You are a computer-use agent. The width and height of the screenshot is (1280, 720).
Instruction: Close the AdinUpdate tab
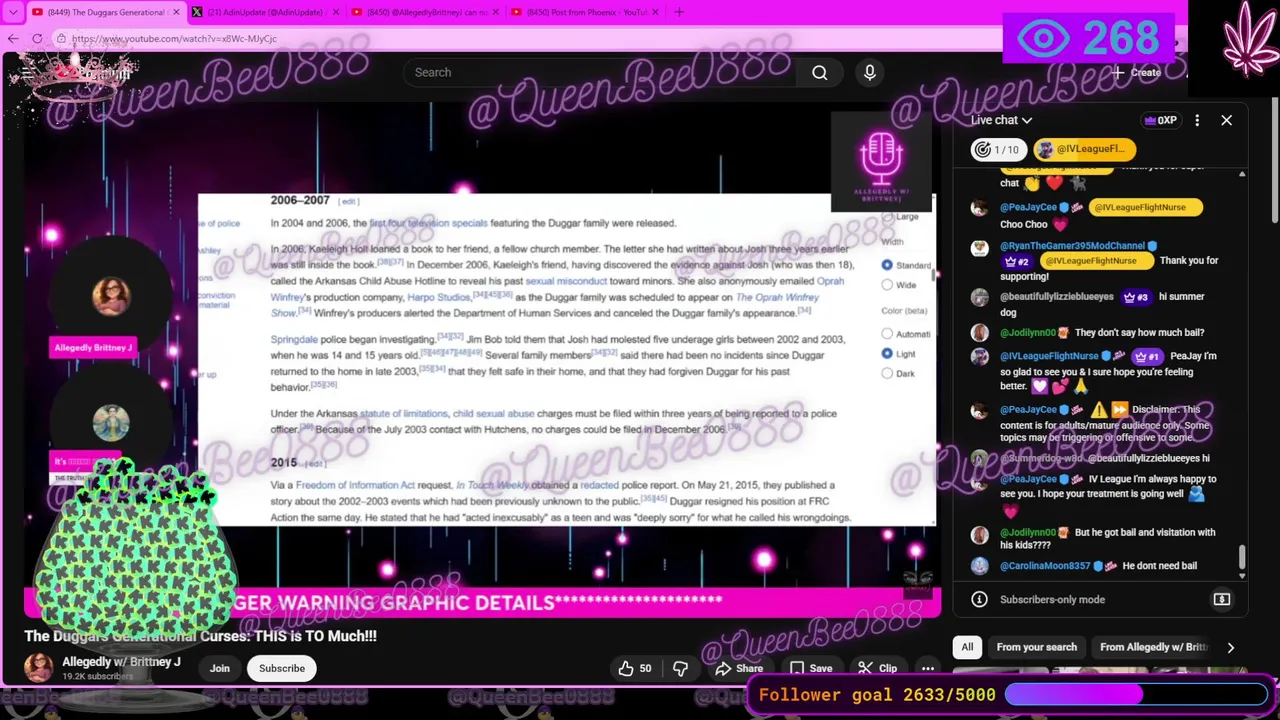click(x=335, y=12)
